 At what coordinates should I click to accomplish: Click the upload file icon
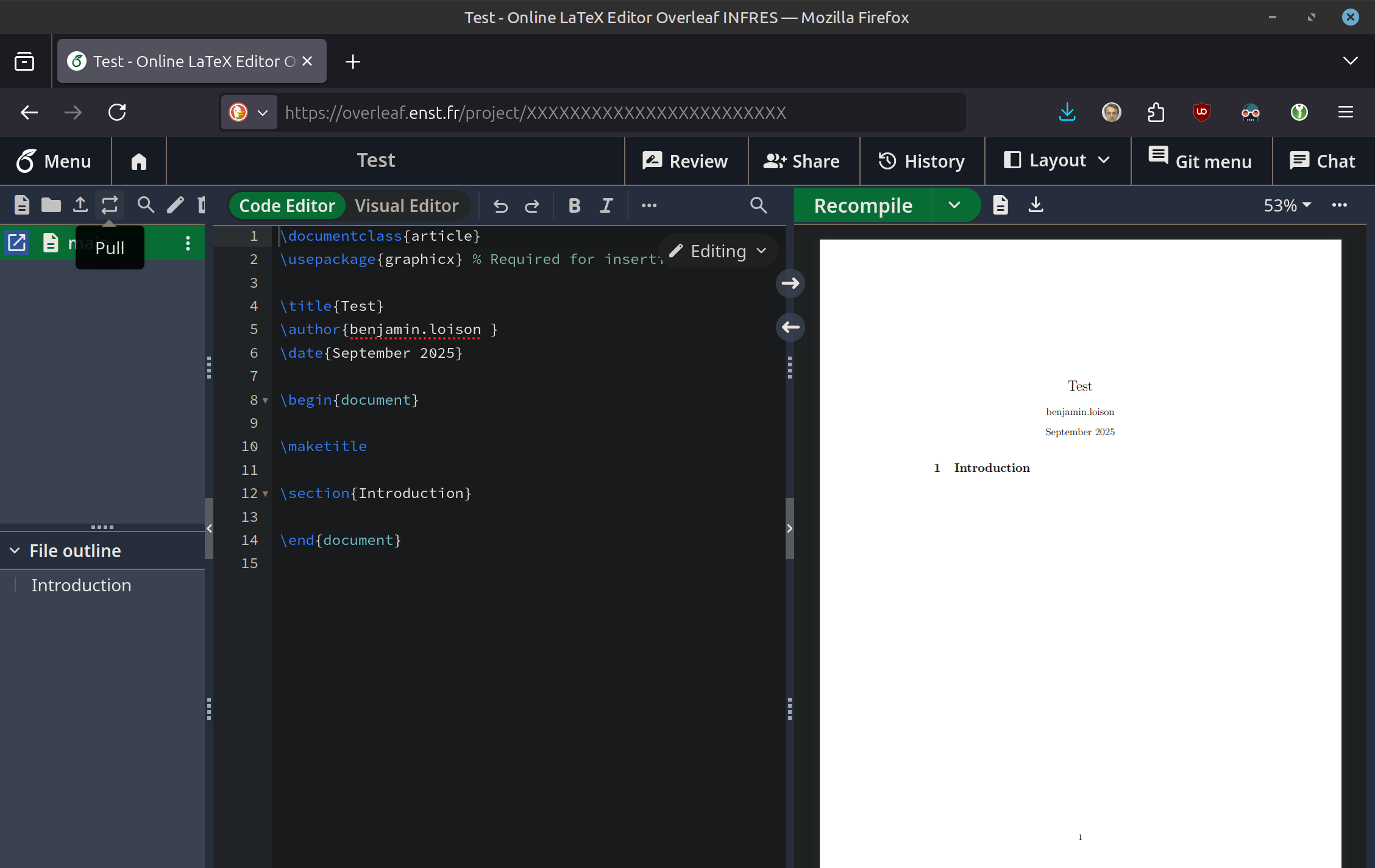(80, 205)
